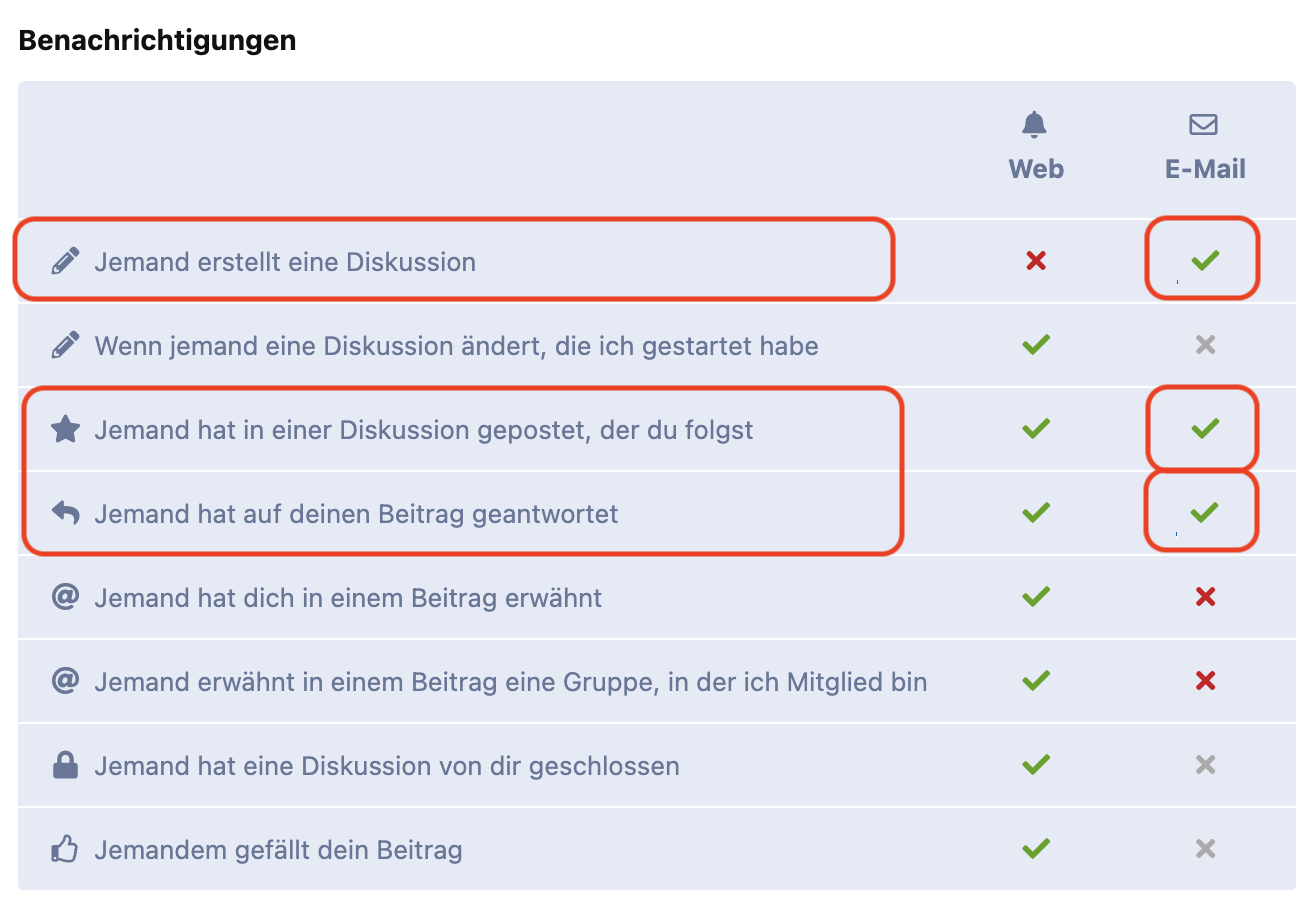Click the pencil icon beside 'Jemand erstellt eine Diskussion'
Image resolution: width=1312 pixels, height=905 pixels.
65,262
